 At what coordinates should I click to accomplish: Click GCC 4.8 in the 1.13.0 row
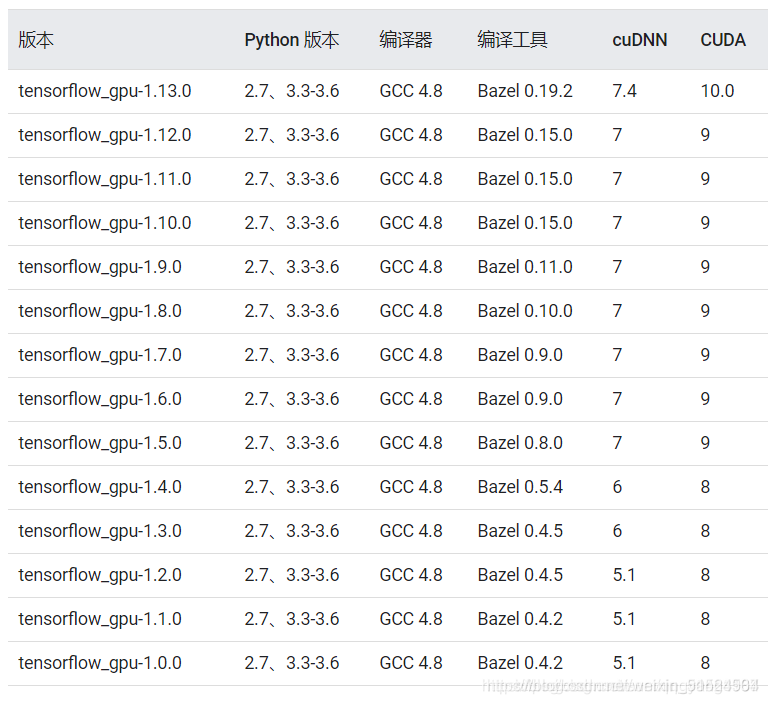pyautogui.click(x=411, y=91)
